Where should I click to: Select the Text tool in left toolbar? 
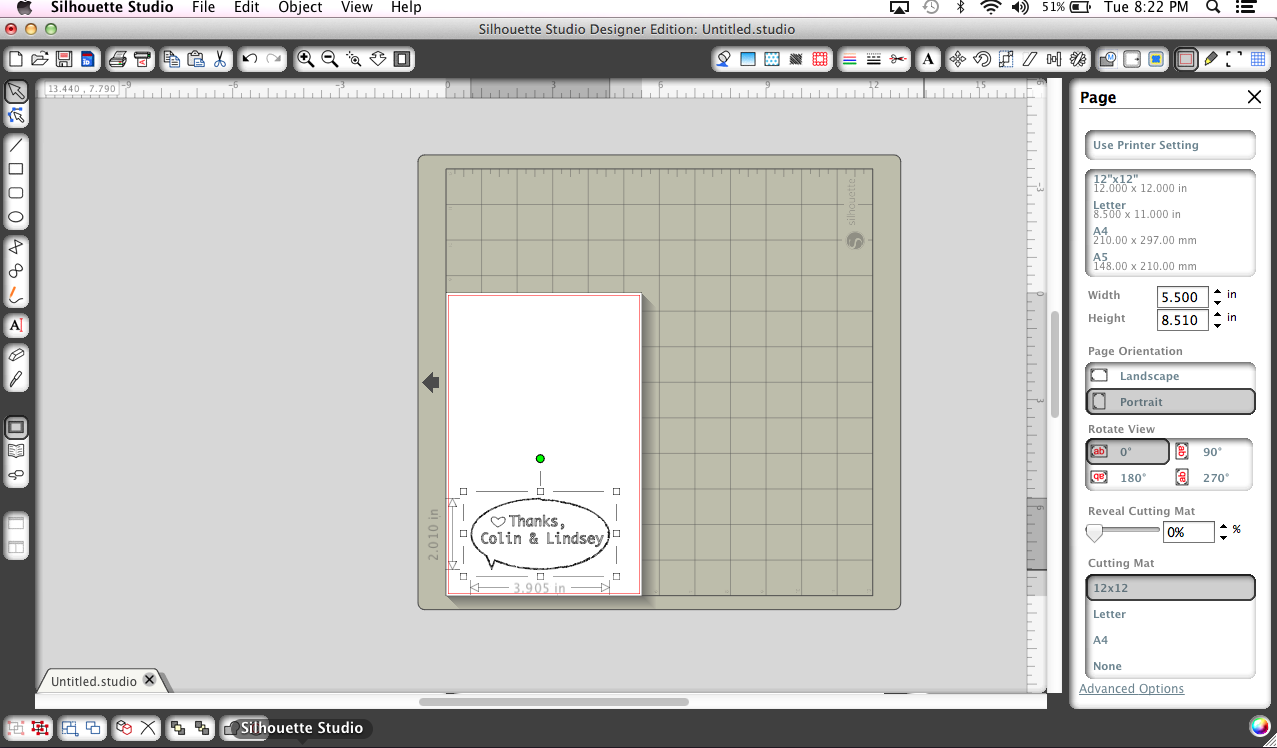16,325
